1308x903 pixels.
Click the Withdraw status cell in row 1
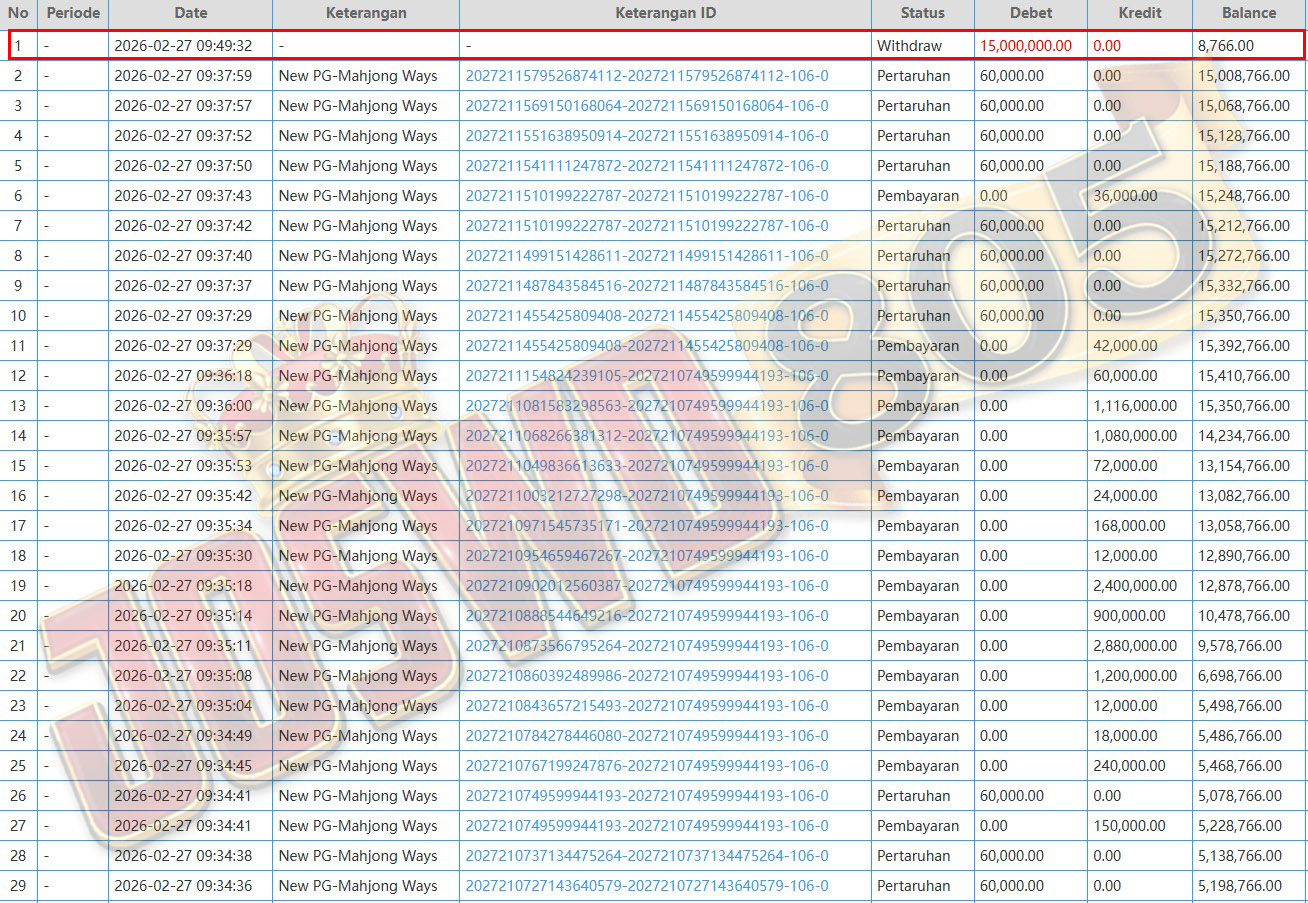coord(909,46)
